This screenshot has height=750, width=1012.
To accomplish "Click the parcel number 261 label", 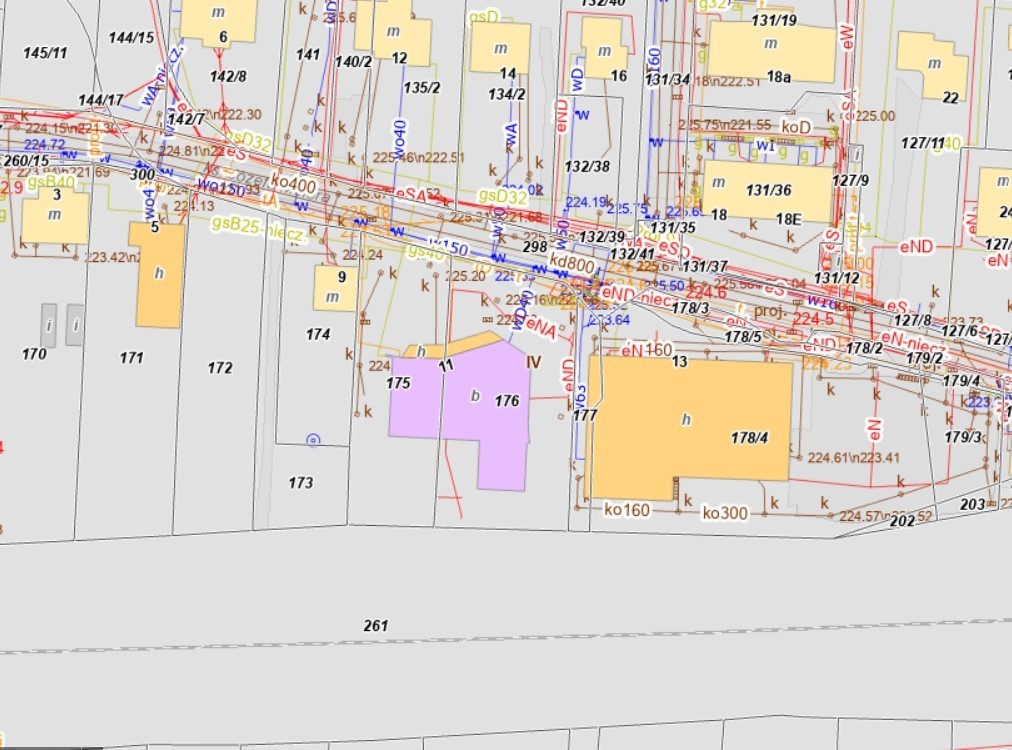I will click(375, 626).
